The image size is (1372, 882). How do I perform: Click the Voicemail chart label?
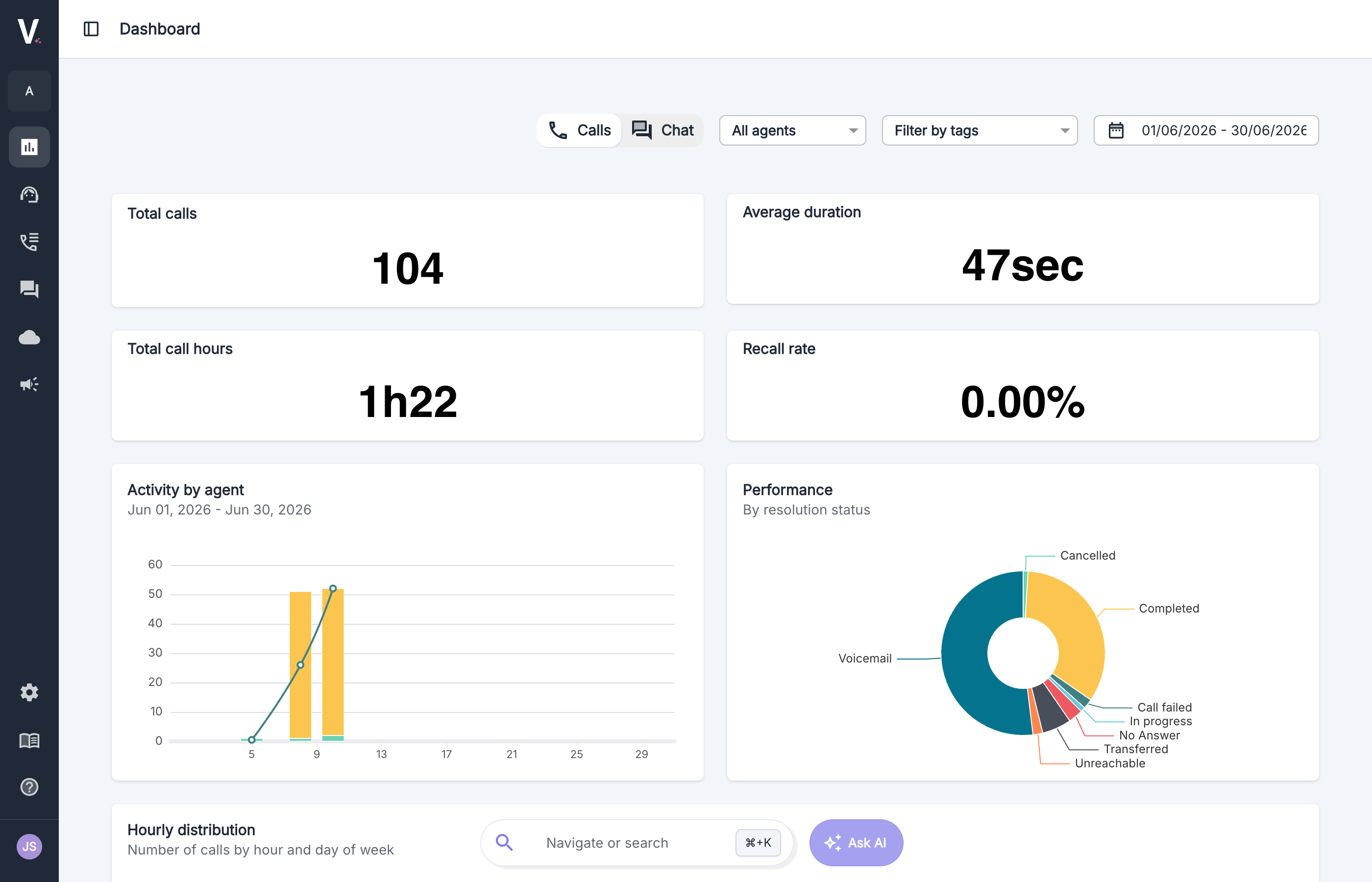coord(865,659)
